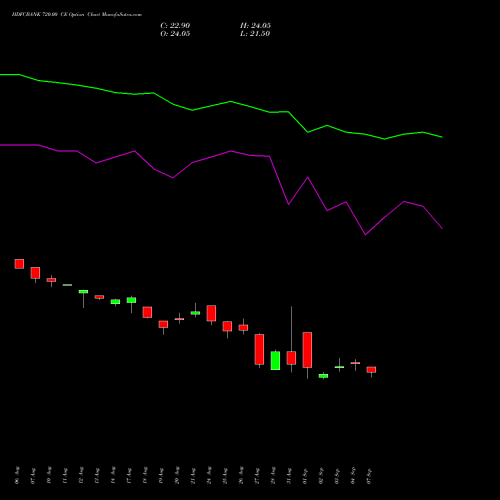The width and height of the screenshot is (500, 500).
Task: Click the red candle for 07 Aug
Action: (x=35, y=273)
